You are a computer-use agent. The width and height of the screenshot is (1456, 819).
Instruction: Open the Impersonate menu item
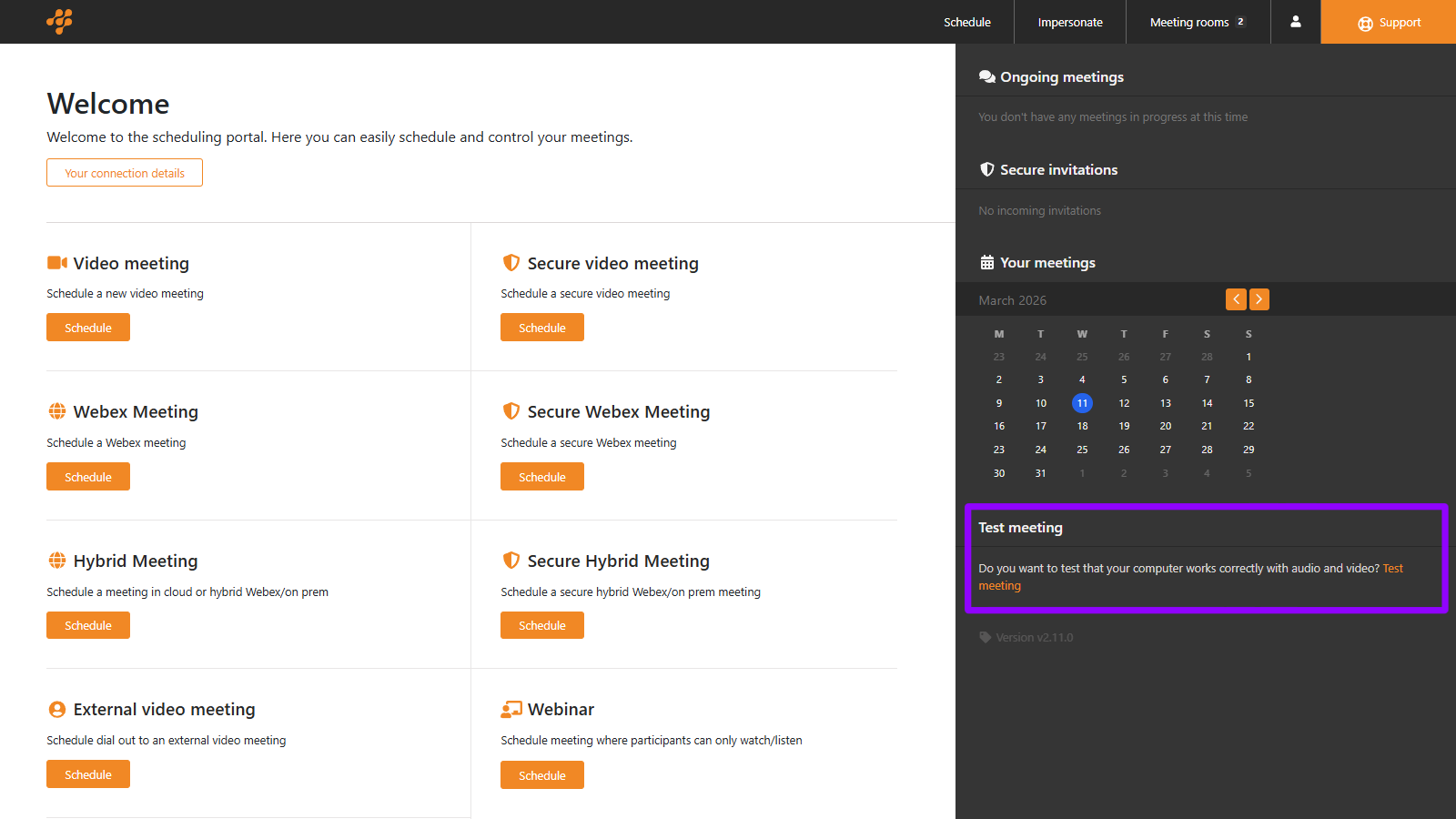pyautogui.click(x=1069, y=22)
